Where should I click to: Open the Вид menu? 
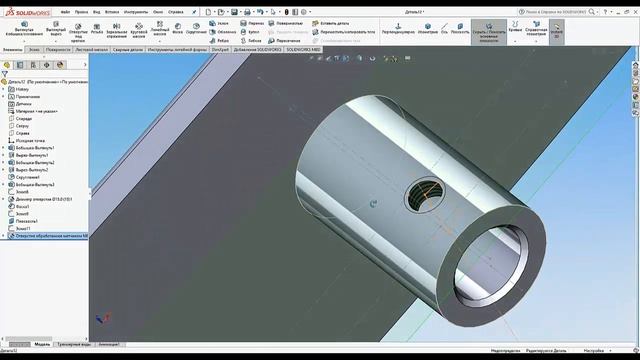coord(97,12)
